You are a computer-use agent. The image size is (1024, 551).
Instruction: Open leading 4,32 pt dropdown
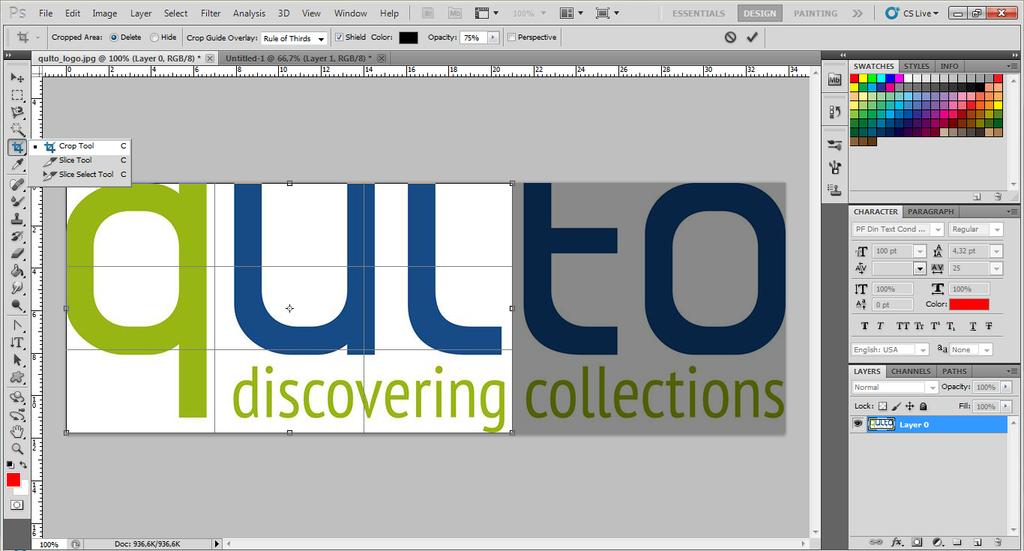pyautogui.click(x=997, y=251)
